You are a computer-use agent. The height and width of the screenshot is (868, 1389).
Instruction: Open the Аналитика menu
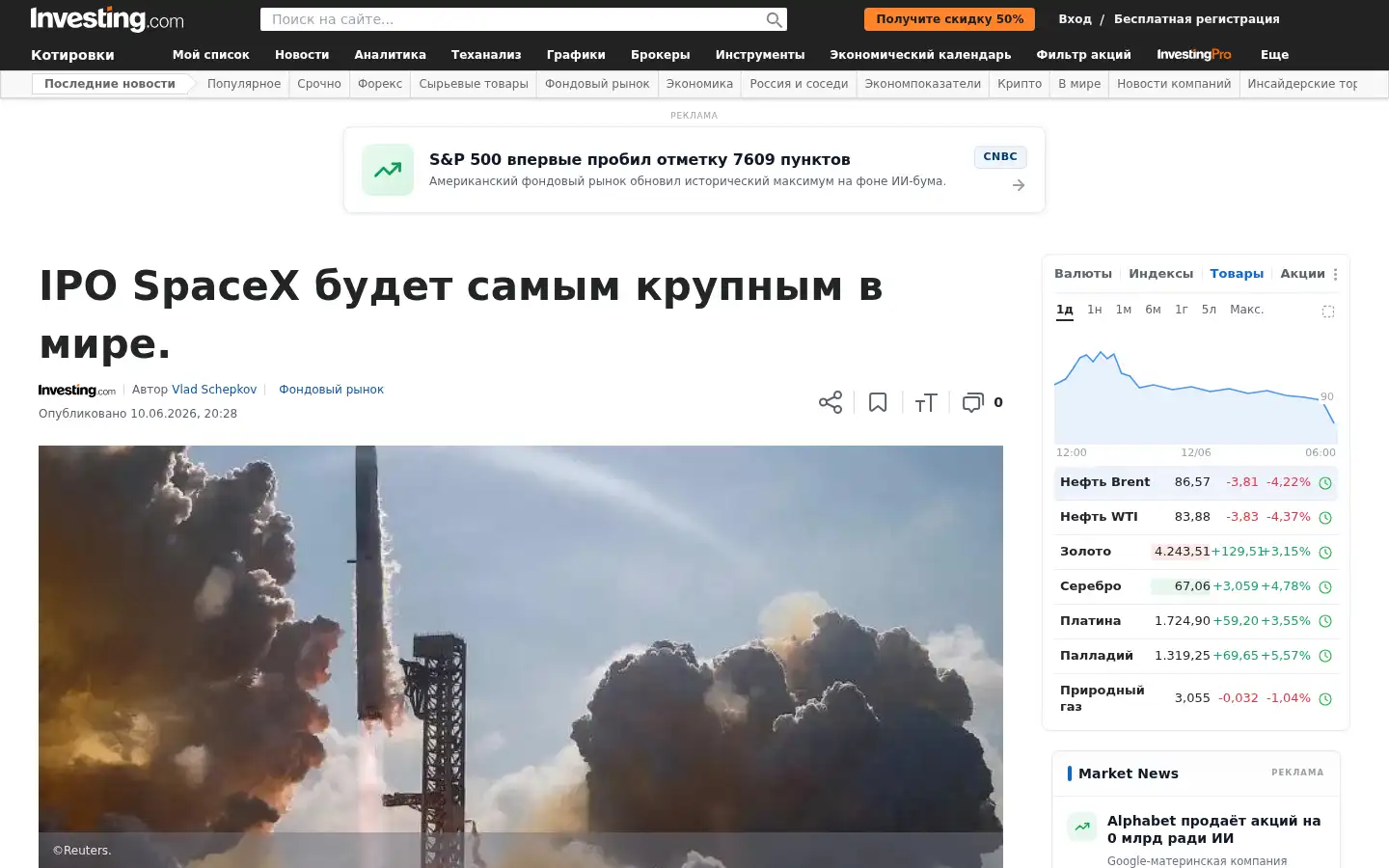(x=390, y=55)
